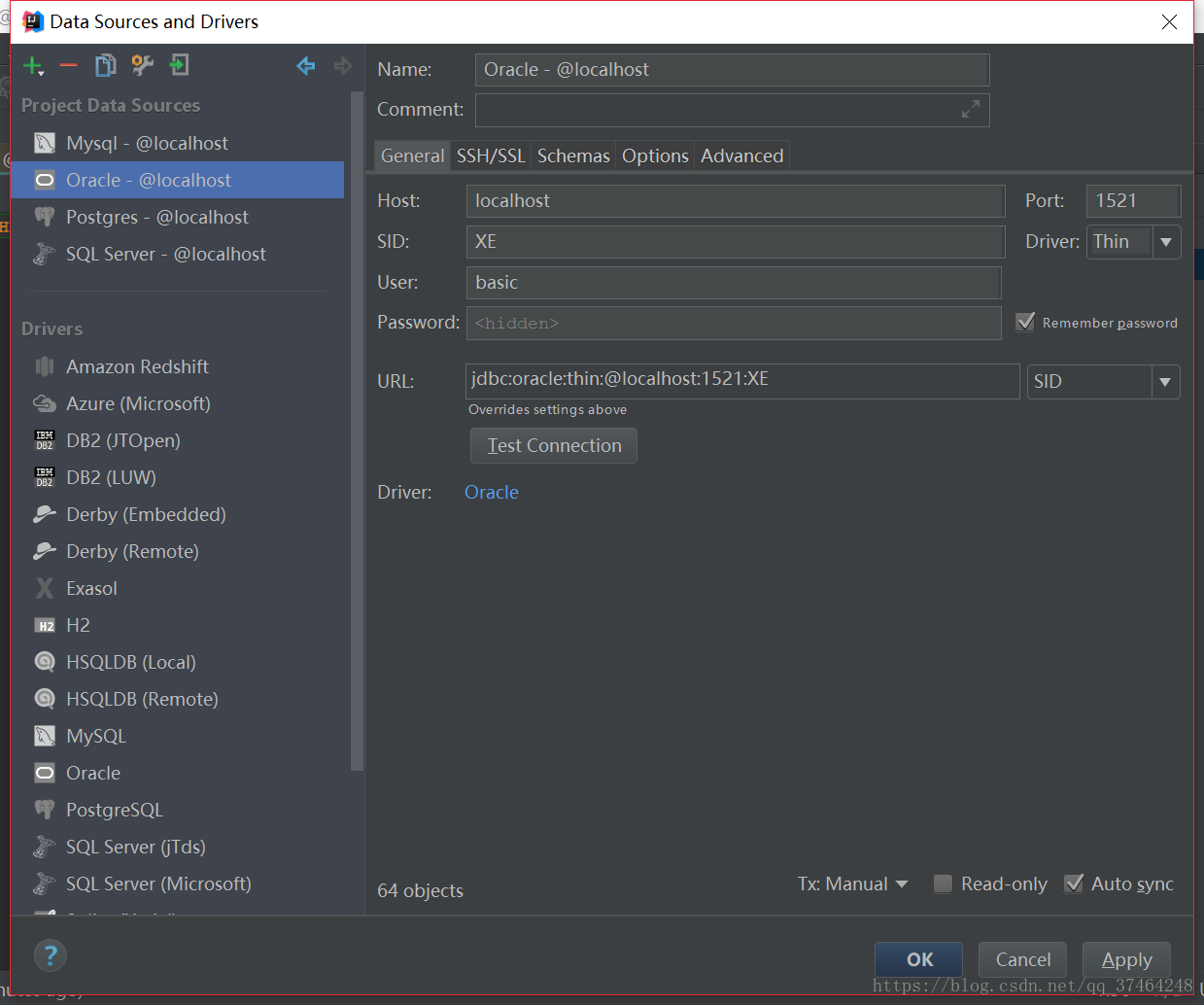Open help with question mark icon

(x=51, y=955)
